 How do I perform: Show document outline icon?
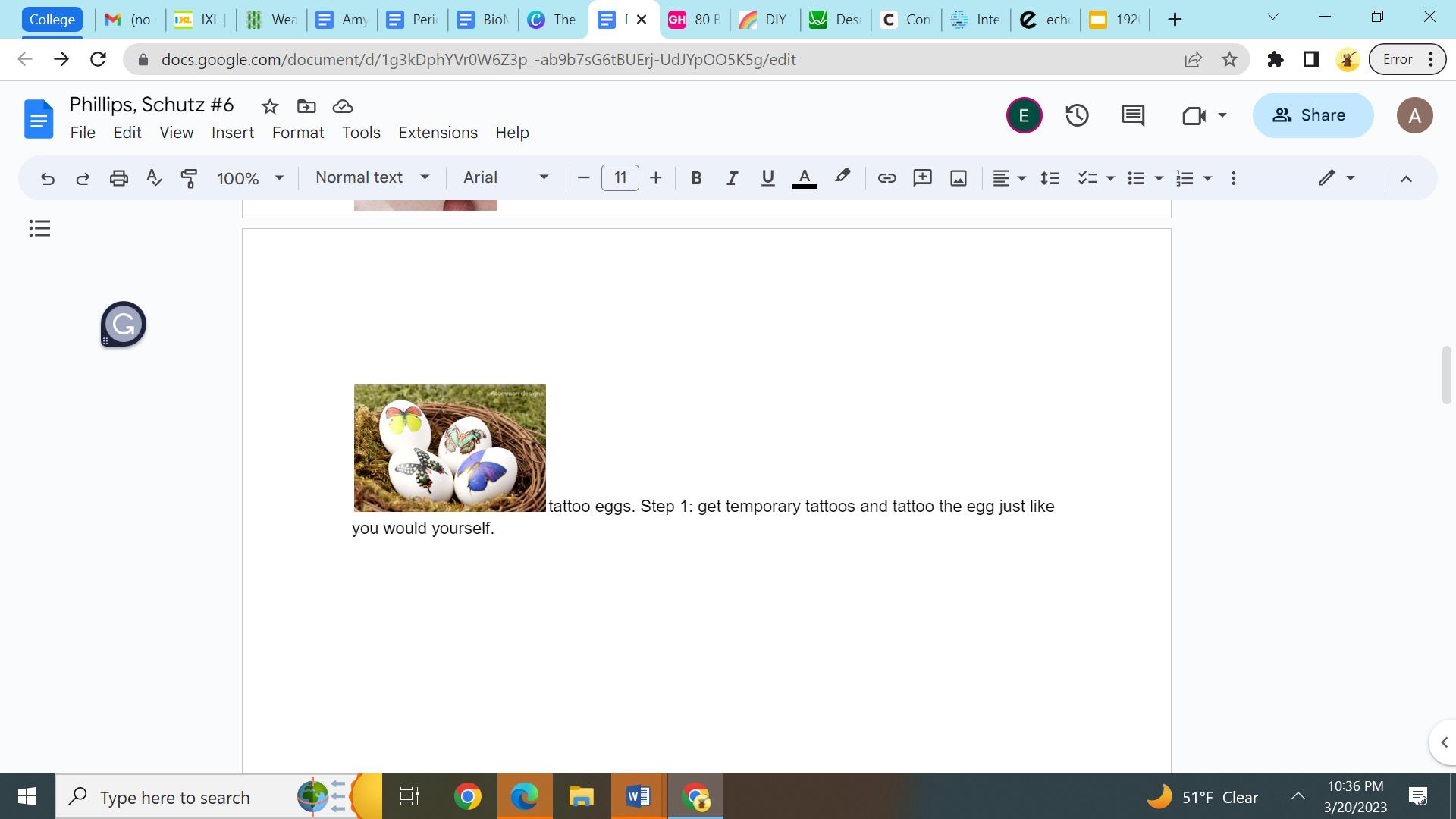click(x=39, y=228)
